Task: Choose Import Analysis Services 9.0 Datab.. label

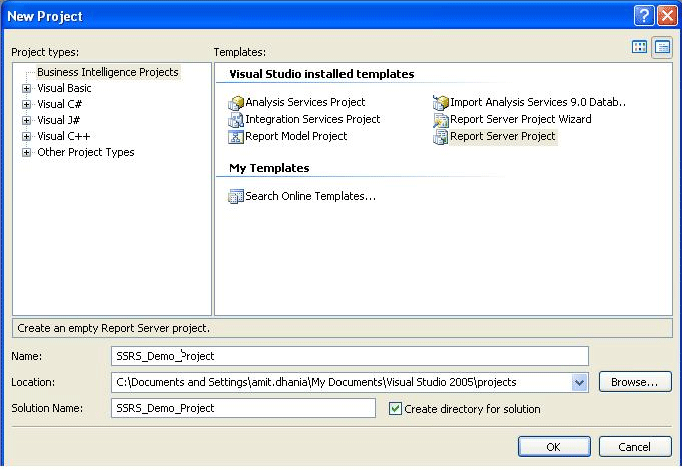Action: click(x=538, y=102)
